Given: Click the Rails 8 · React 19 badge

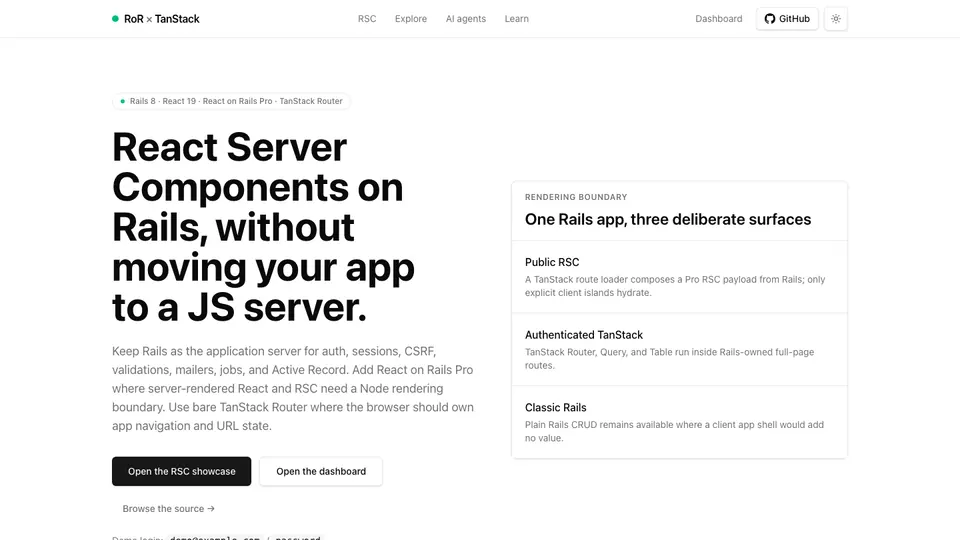Looking at the screenshot, I should pyautogui.click(x=231, y=101).
